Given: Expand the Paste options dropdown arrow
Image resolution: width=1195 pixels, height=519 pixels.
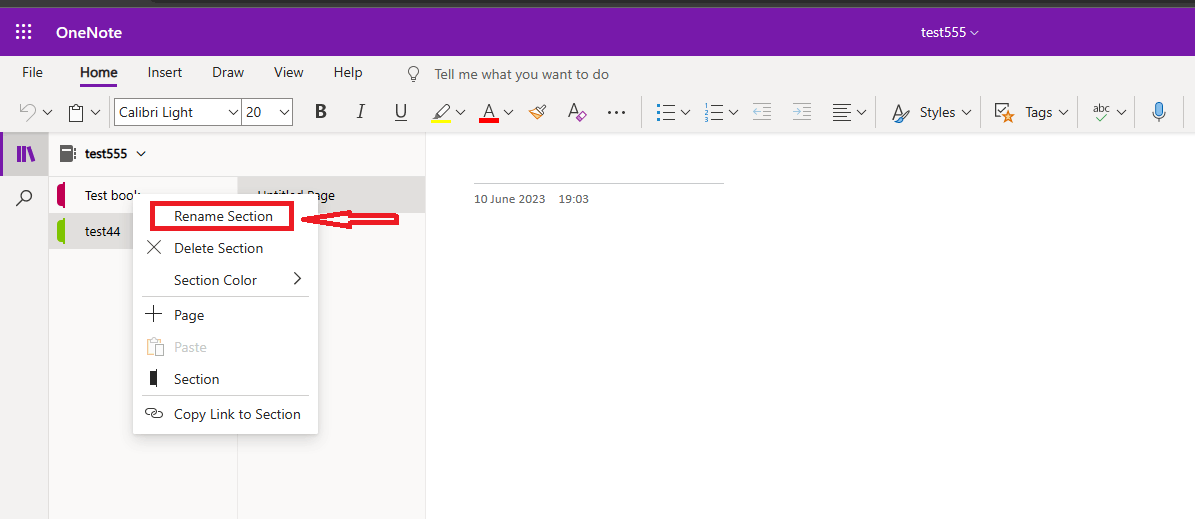Looking at the screenshot, I should [95, 113].
